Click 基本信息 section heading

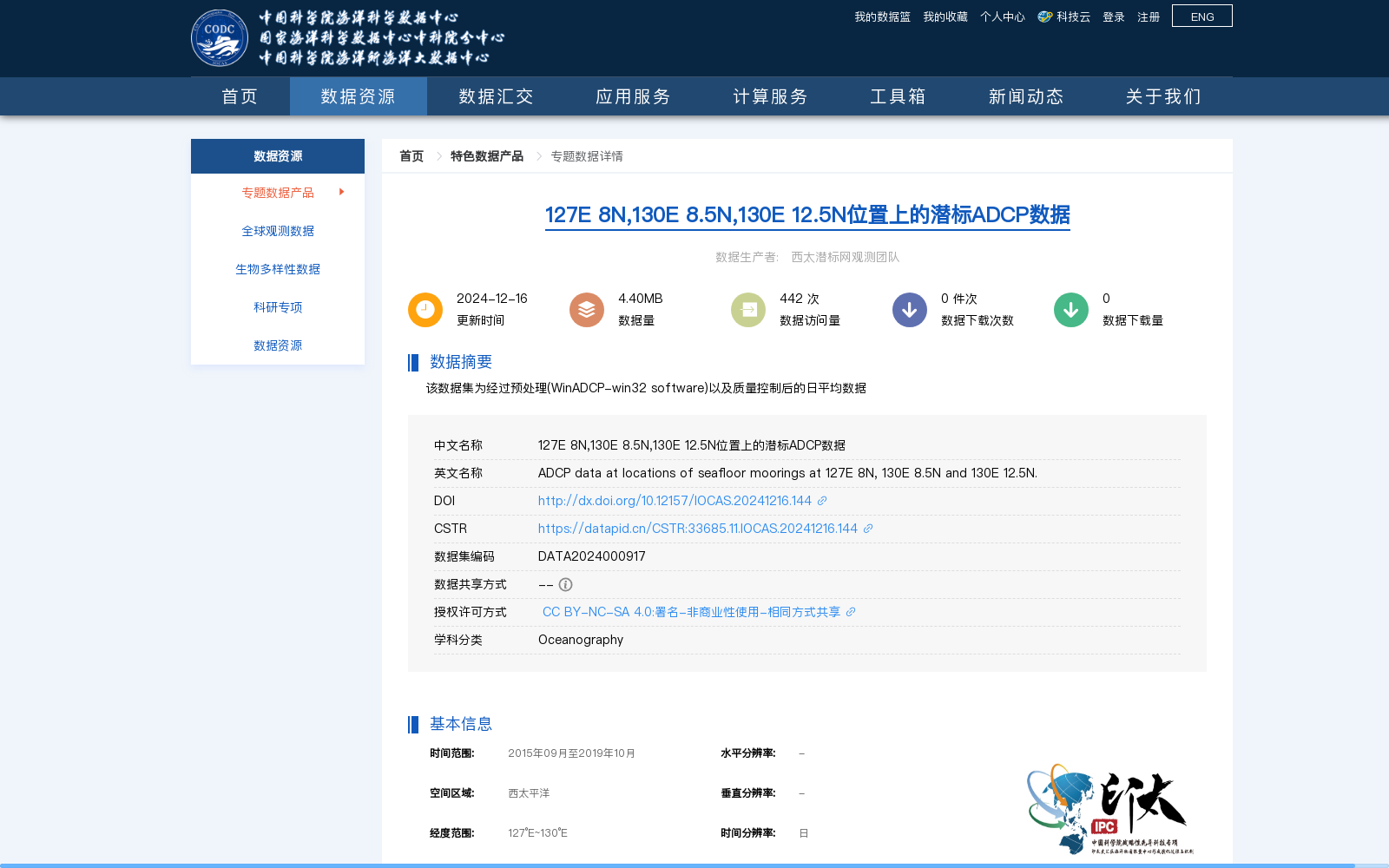[461, 724]
